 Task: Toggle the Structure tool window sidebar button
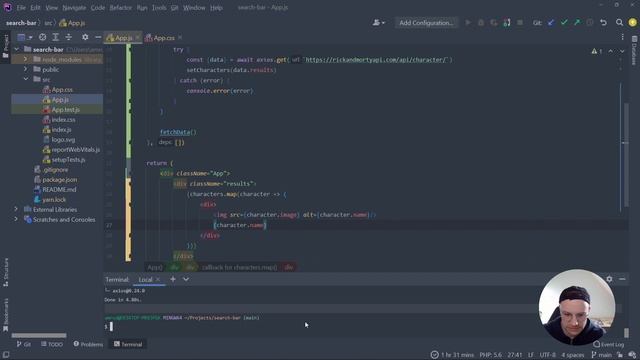pyautogui.click(x=6, y=272)
